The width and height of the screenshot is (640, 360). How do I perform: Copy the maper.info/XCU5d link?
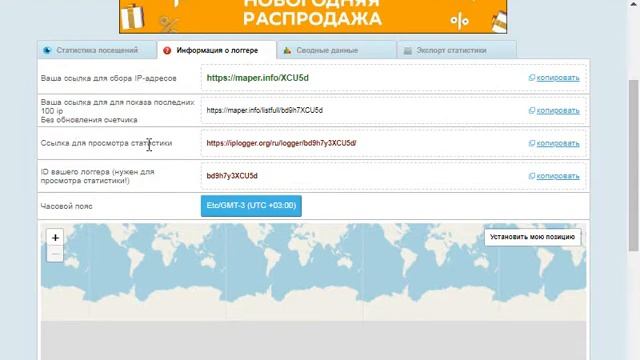(x=558, y=78)
